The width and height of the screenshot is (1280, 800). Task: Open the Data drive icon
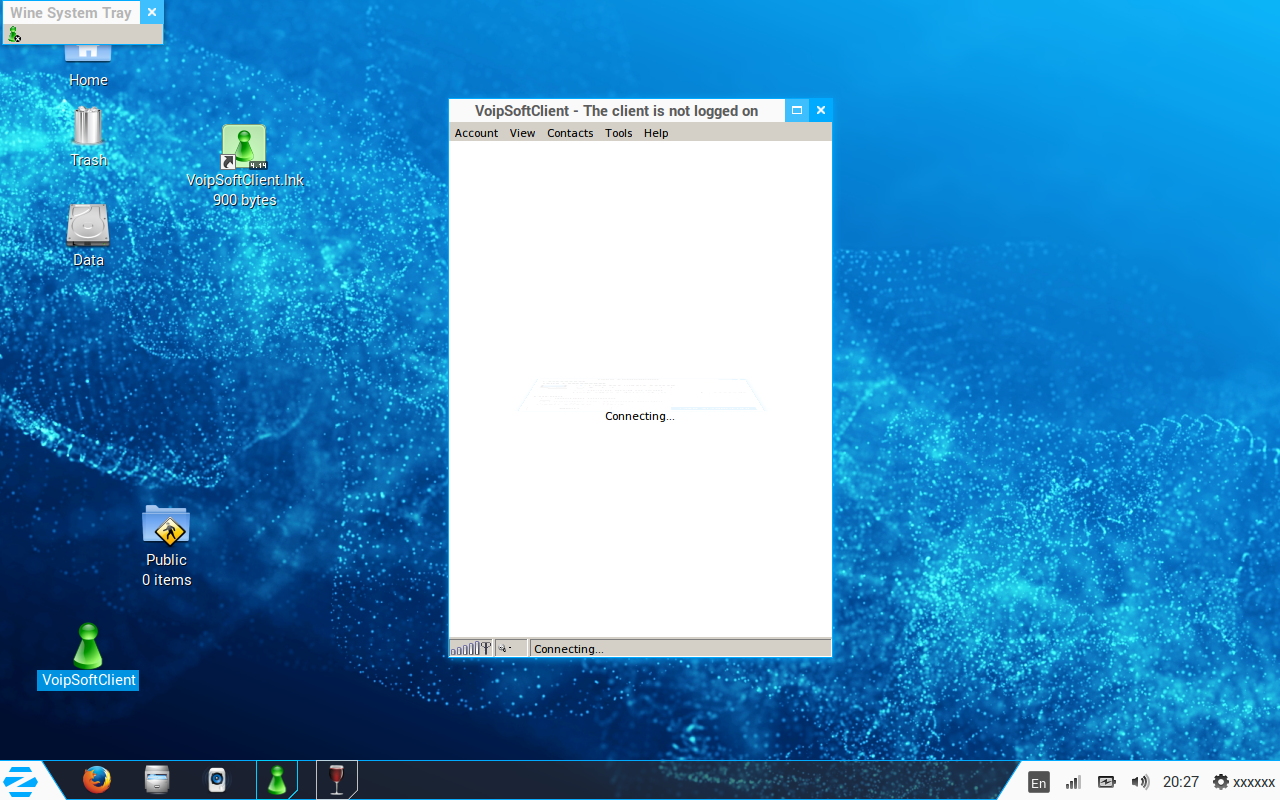tap(88, 225)
